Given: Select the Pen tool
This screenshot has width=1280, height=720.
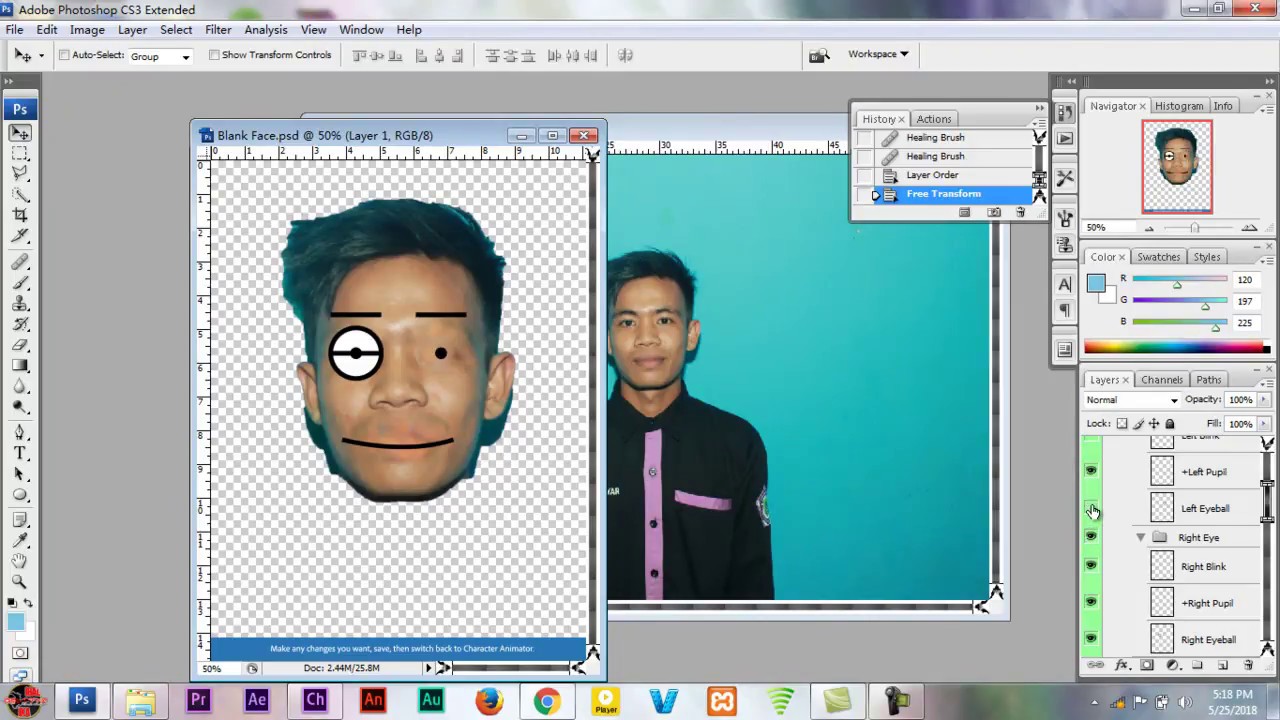Looking at the screenshot, I should click(x=20, y=433).
